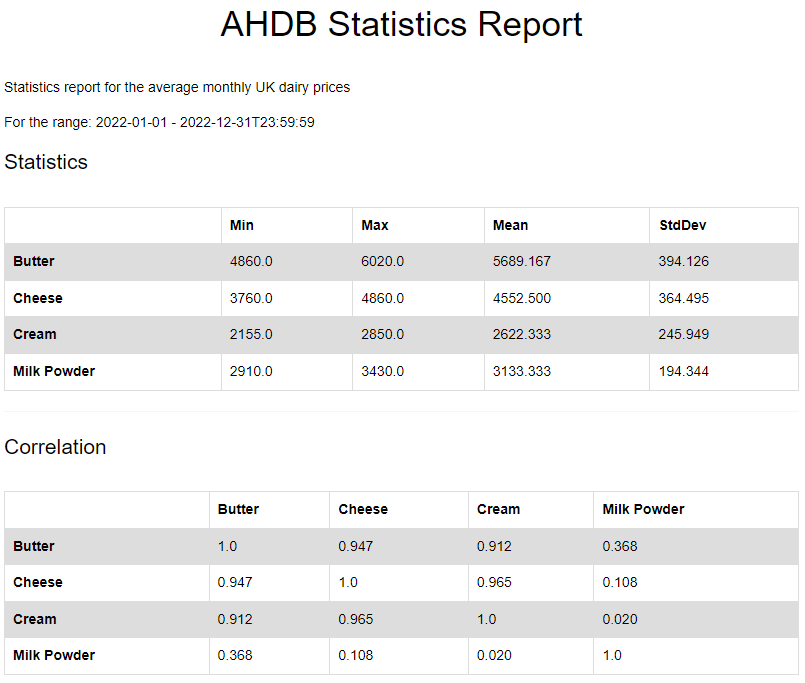The image size is (805, 683).
Task: Select the "StdDev" column header
Action: click(x=682, y=225)
